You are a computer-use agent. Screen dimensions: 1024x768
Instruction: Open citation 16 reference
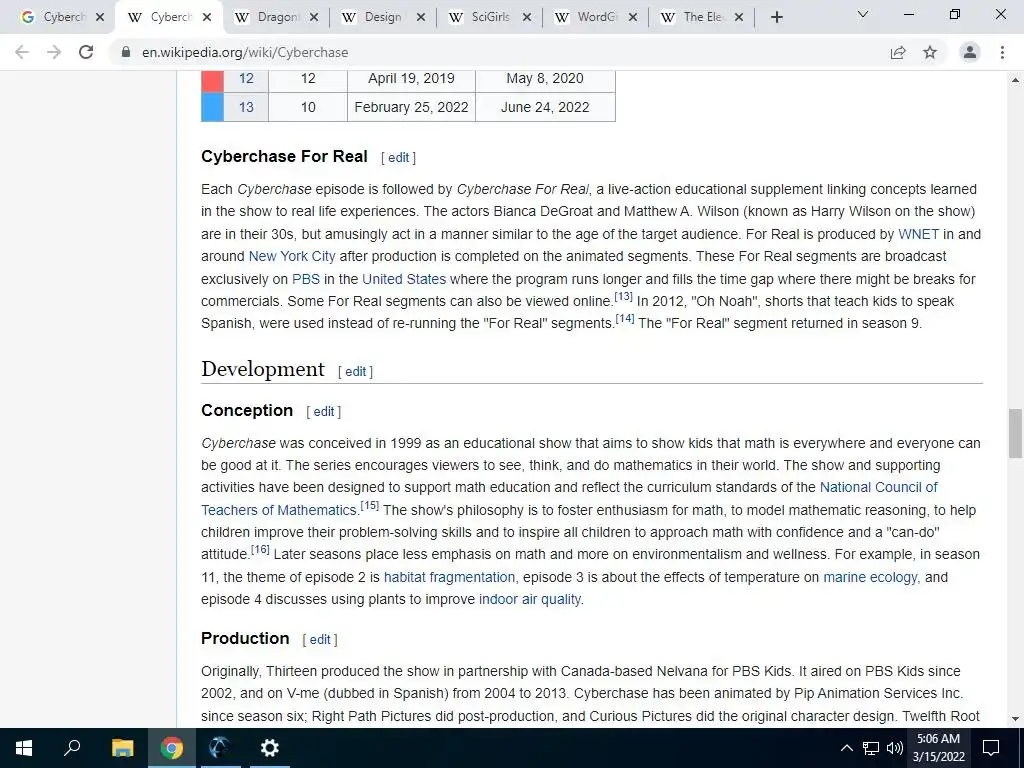tap(260, 549)
